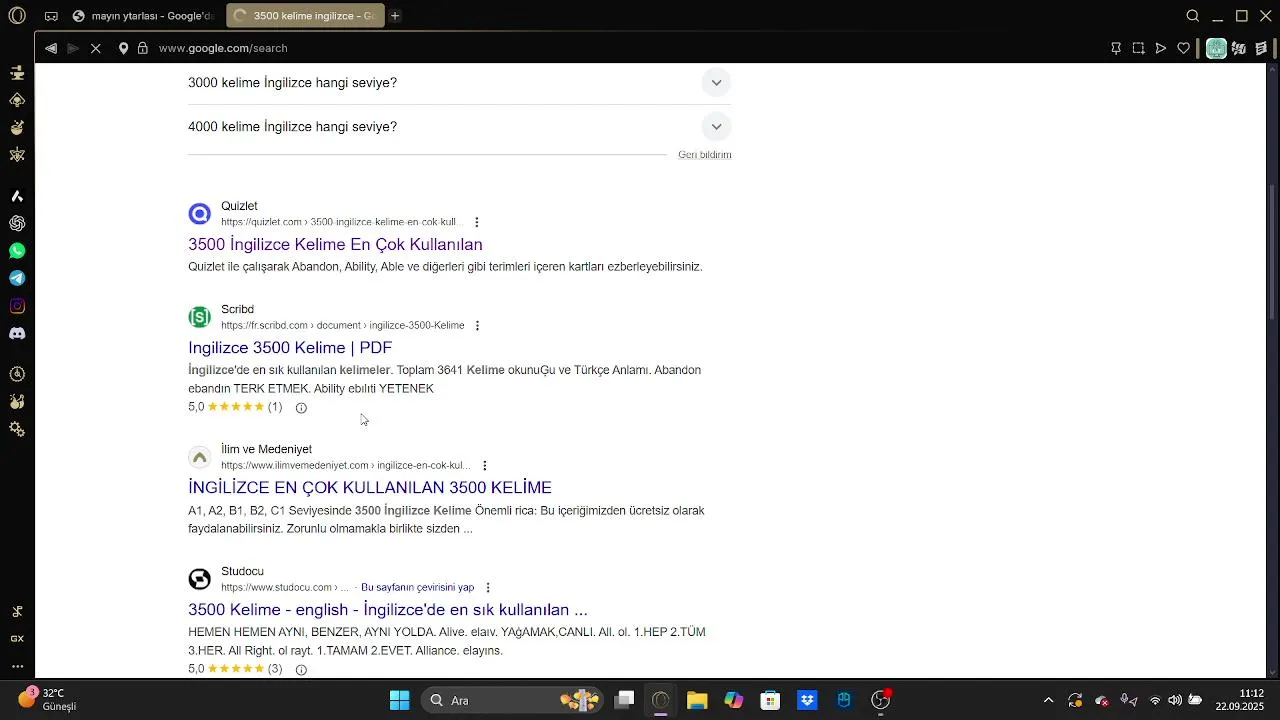This screenshot has width=1280, height=720.
Task: Open three-dots menu for Studocu result
Action: pos(488,587)
